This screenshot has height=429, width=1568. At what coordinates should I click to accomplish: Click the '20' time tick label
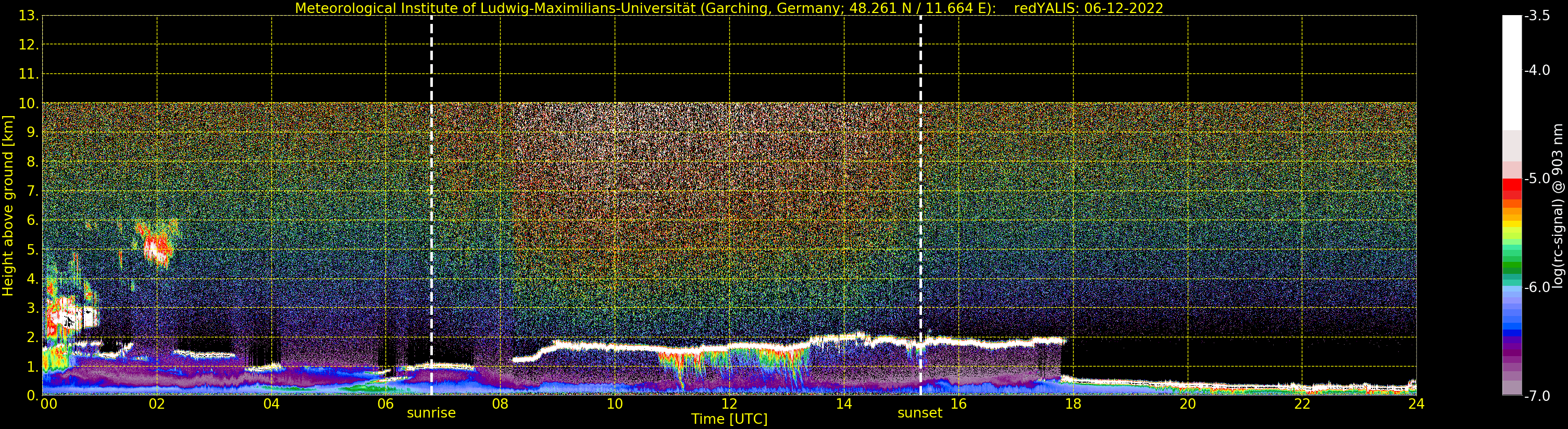pyautogui.click(x=1188, y=403)
